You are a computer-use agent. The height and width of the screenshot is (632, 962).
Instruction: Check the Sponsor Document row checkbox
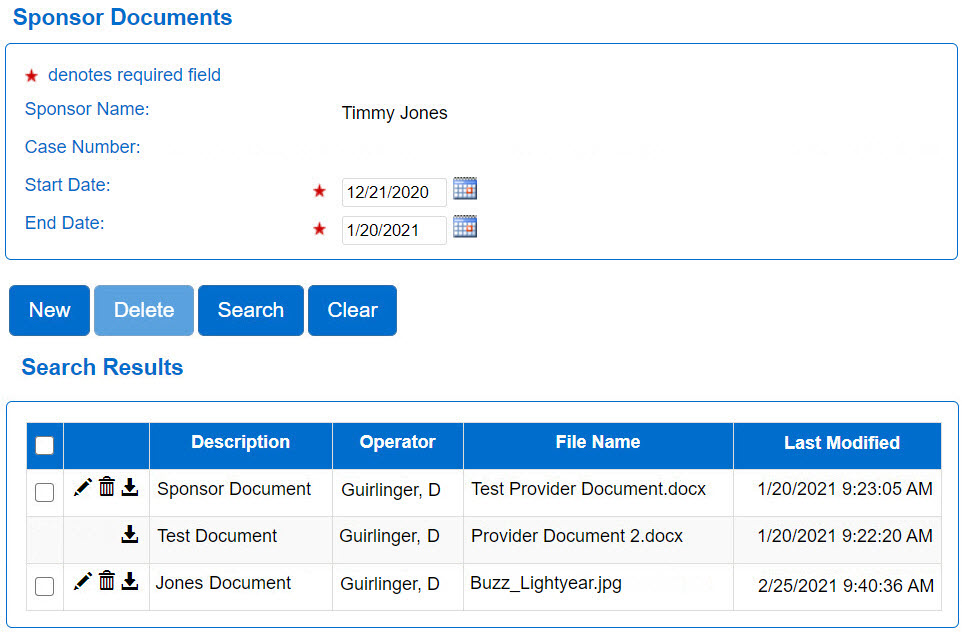point(44,492)
